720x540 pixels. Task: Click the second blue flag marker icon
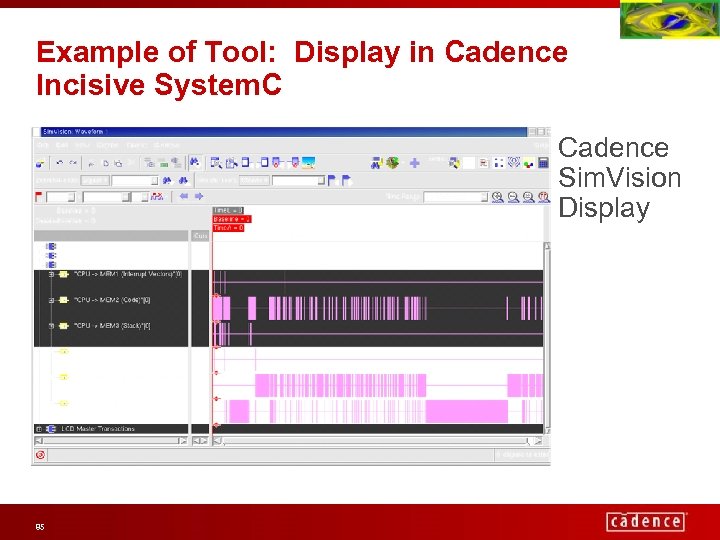[347, 180]
